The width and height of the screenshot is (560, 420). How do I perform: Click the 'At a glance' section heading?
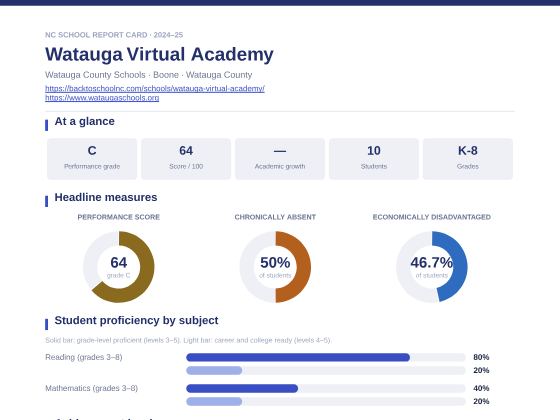(85, 121)
